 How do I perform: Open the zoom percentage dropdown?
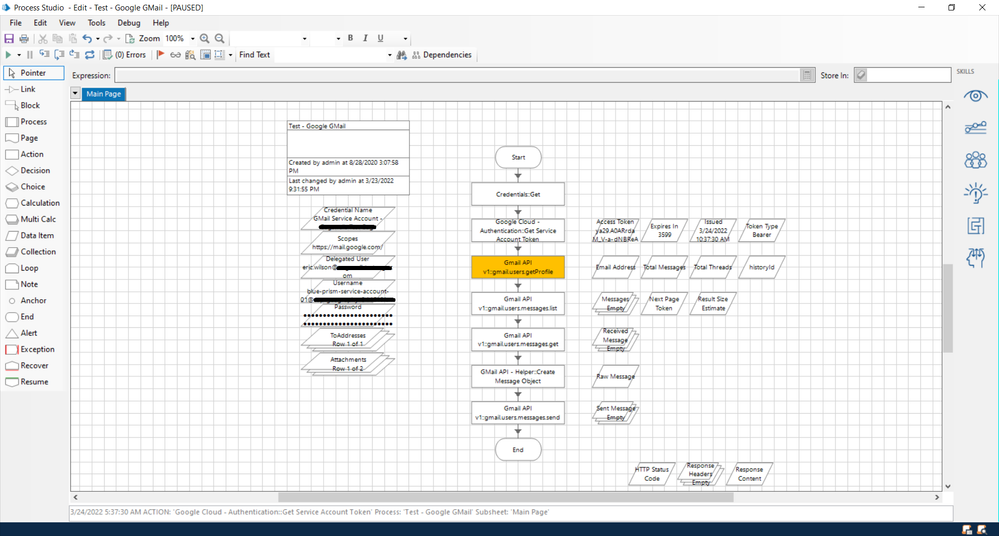tap(192, 38)
